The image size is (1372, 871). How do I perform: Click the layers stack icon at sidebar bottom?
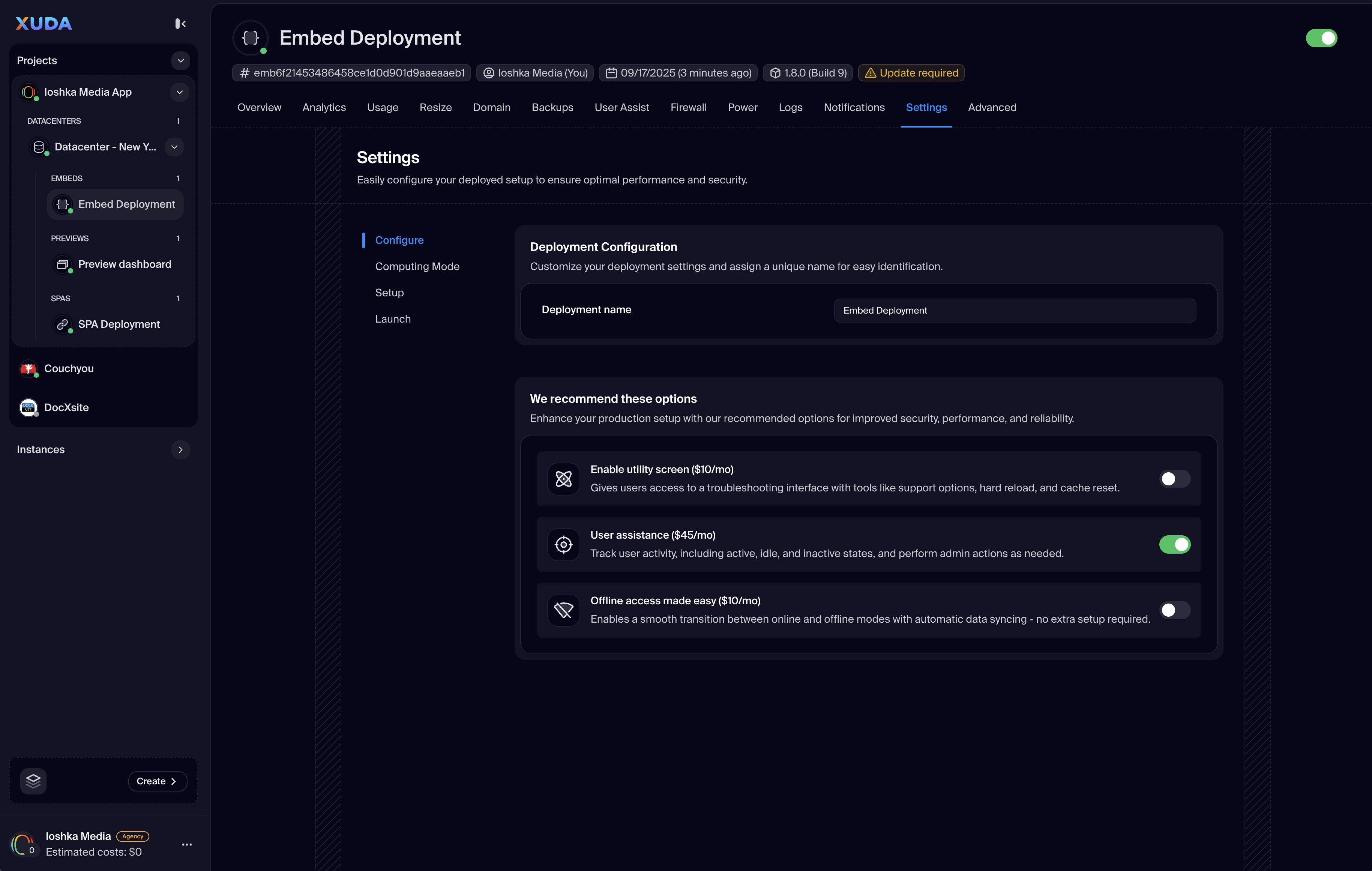(x=33, y=781)
